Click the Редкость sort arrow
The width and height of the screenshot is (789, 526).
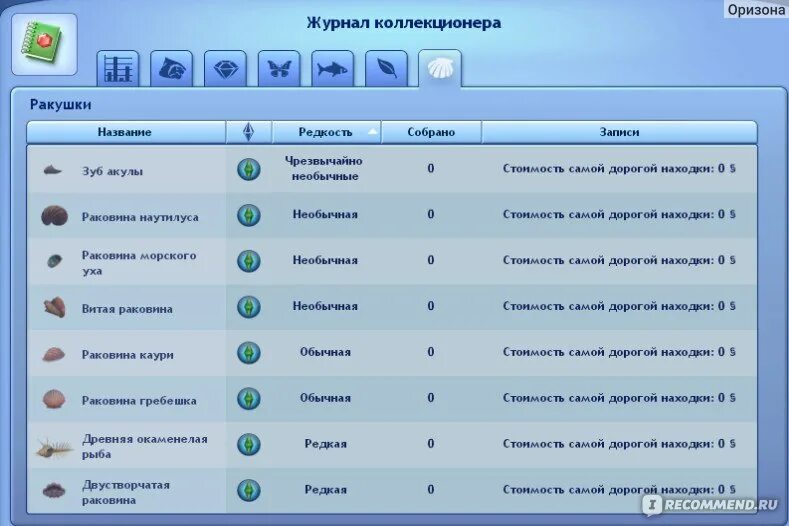372,132
